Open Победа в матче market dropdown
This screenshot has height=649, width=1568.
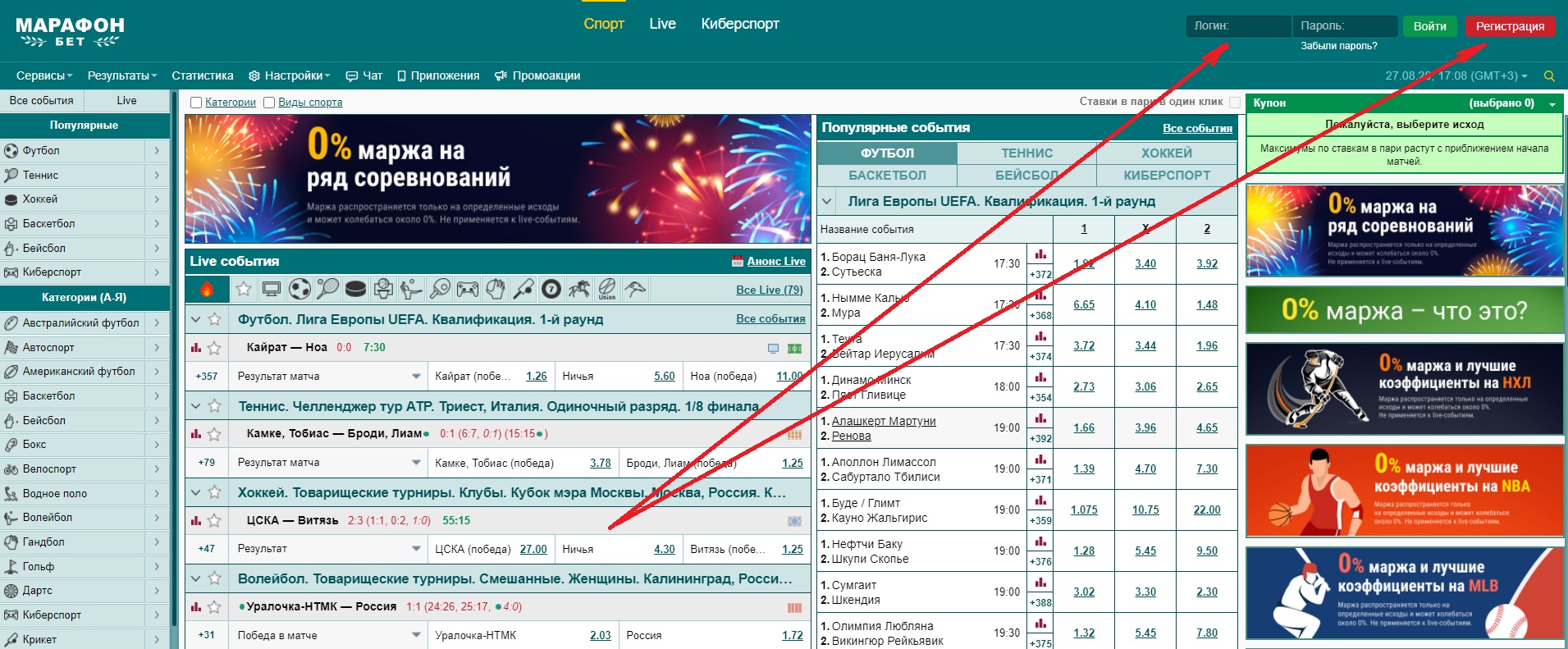(416, 636)
